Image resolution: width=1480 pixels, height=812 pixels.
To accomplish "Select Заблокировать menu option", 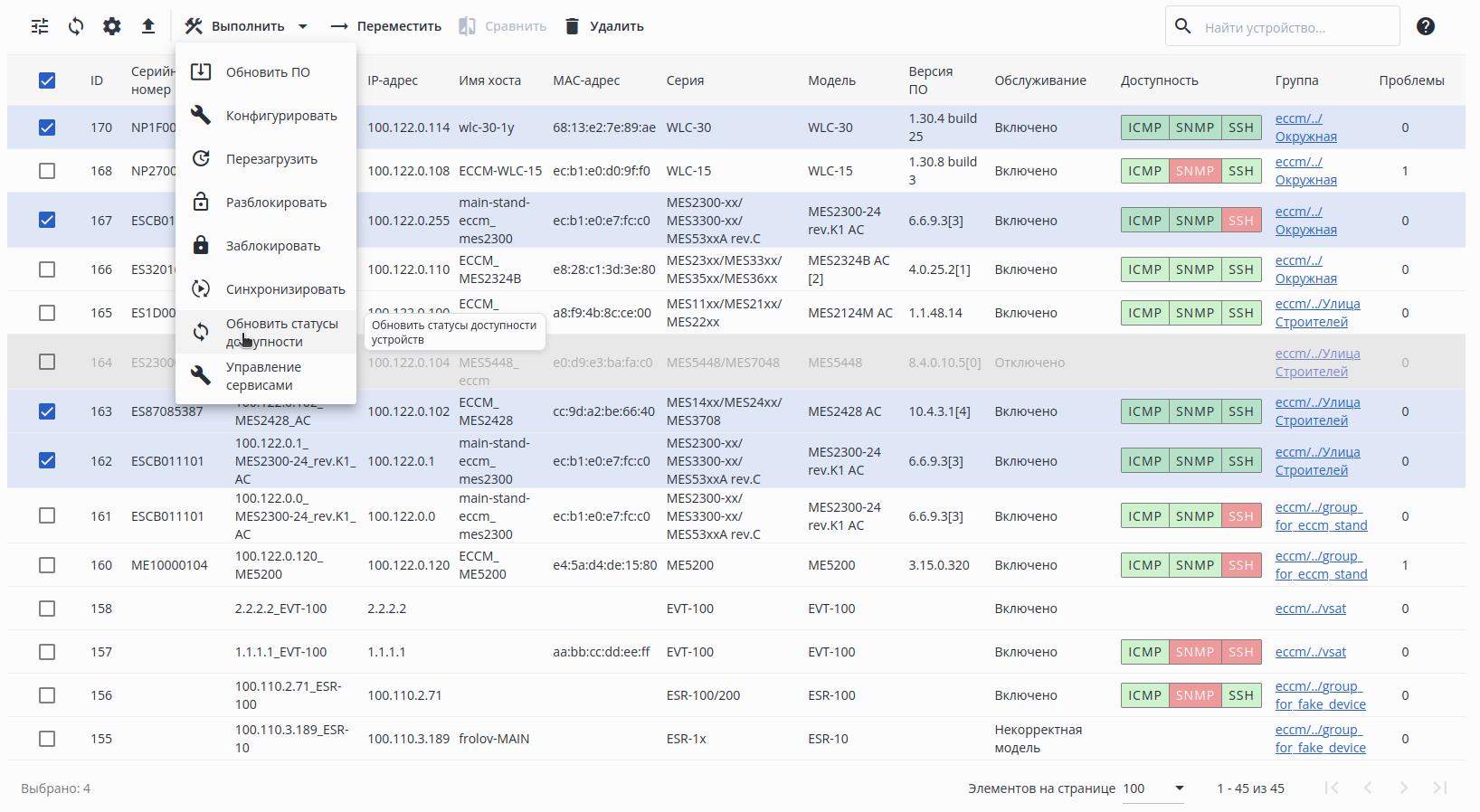I will click(x=272, y=246).
